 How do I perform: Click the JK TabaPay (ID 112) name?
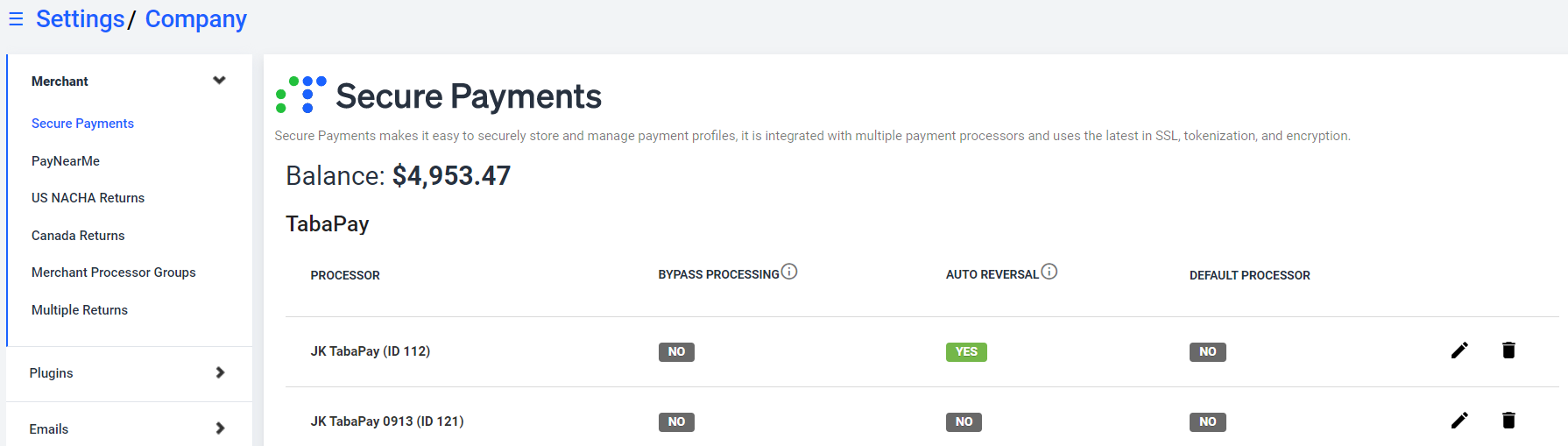pos(371,351)
